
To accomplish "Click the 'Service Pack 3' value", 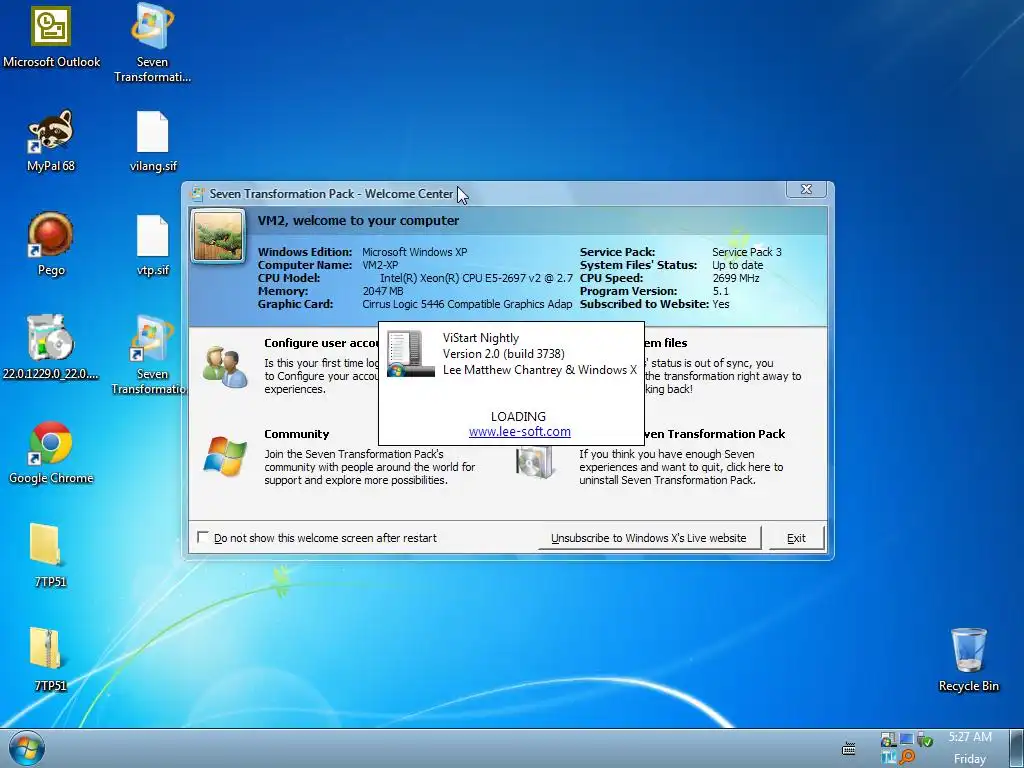I will pos(746,252).
